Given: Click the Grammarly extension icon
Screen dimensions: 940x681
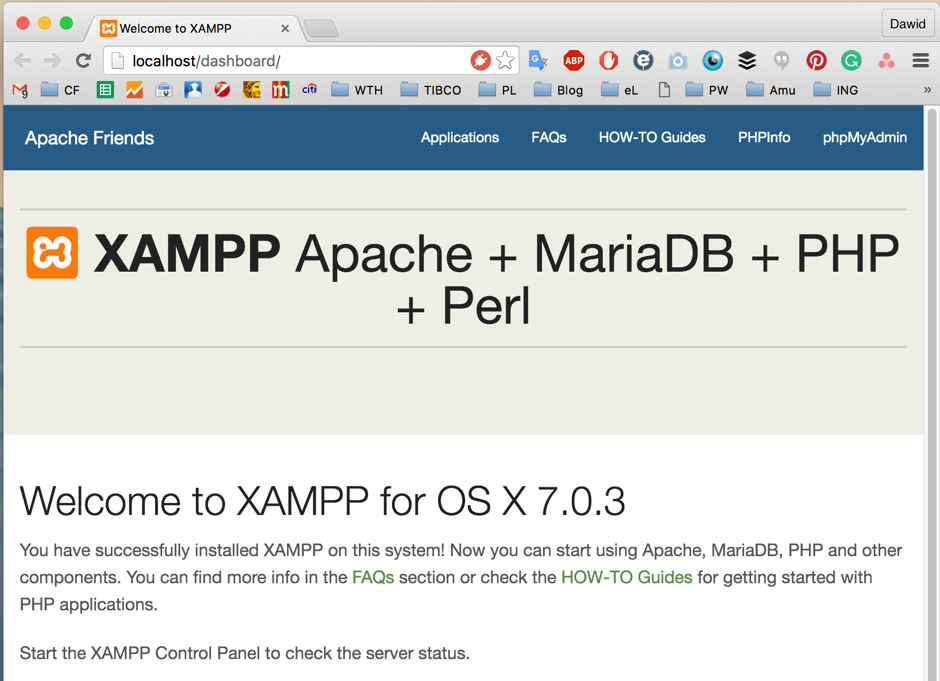Looking at the screenshot, I should point(851,61).
